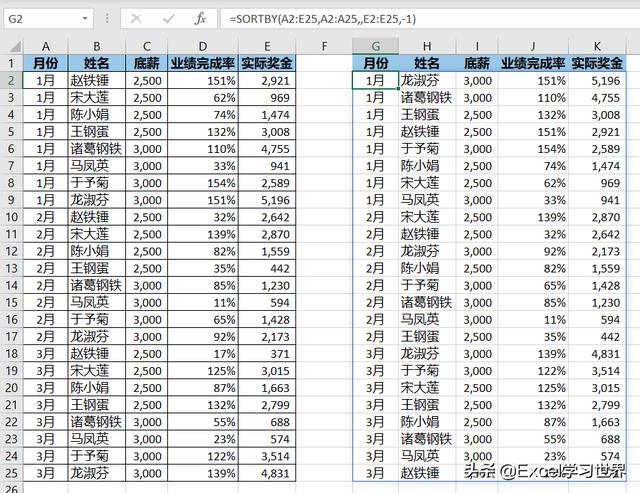Click cell D18 showing 17%
640x493 pixels.
203,354
